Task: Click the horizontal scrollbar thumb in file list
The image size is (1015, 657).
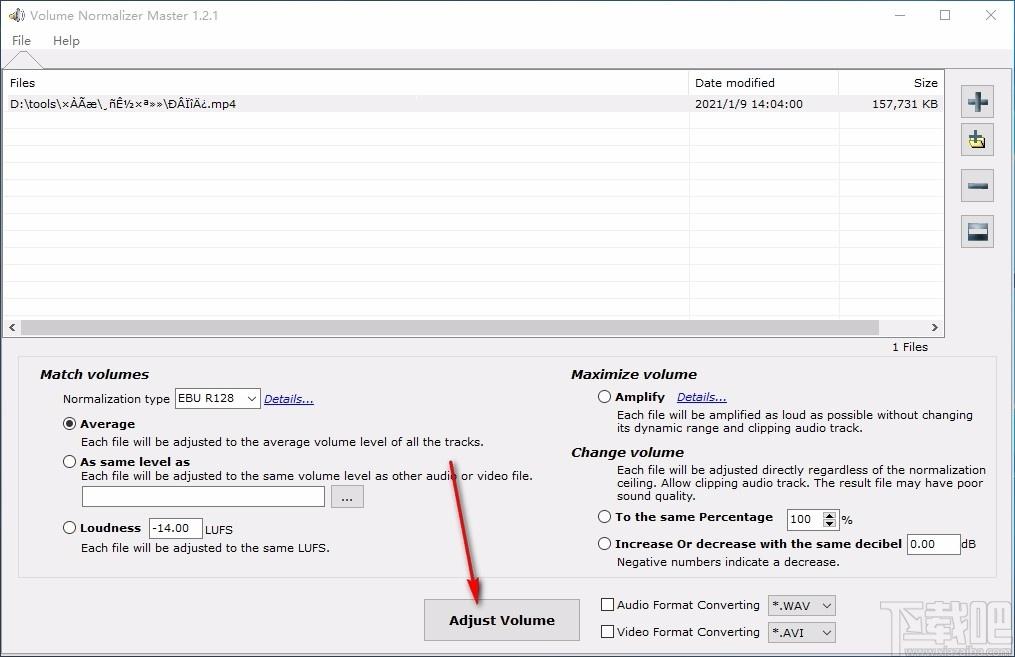Action: point(449,328)
